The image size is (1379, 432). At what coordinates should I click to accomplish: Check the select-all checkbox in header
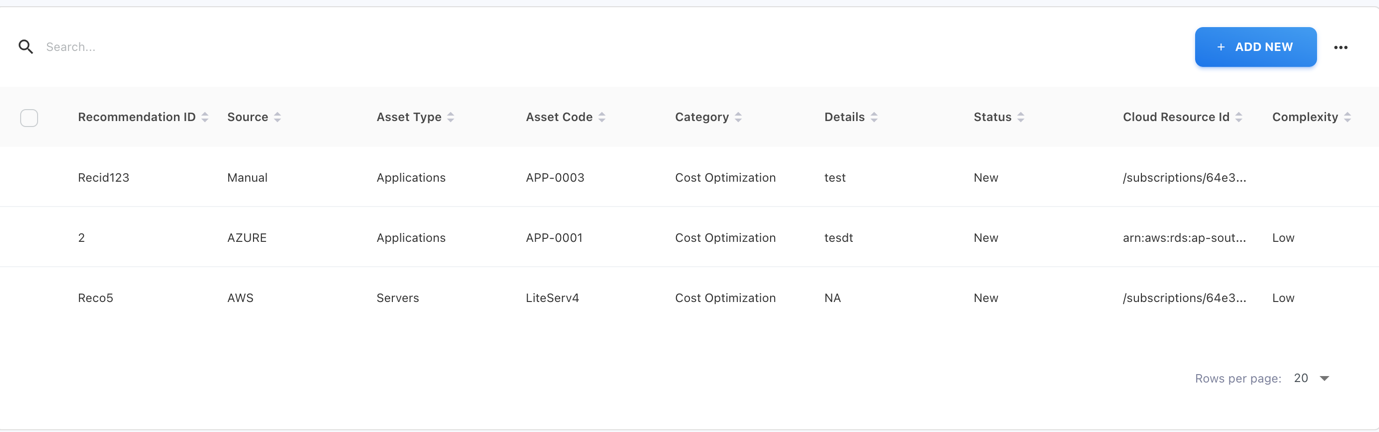[x=29, y=118]
